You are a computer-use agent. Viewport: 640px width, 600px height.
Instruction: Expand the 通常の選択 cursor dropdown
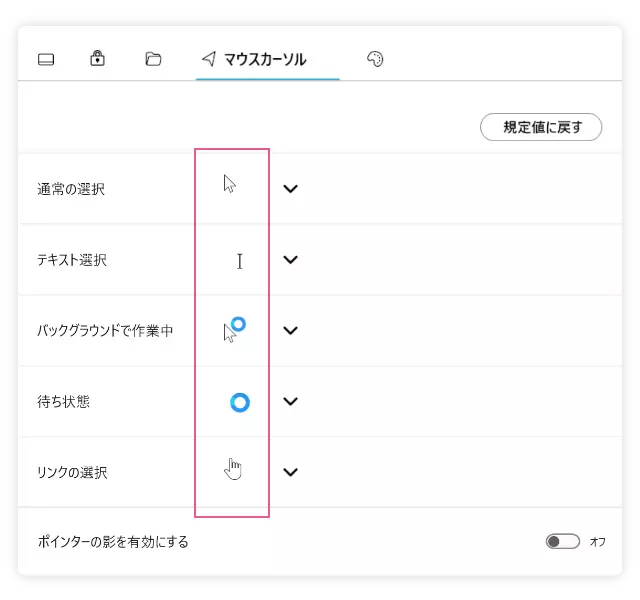(x=290, y=189)
